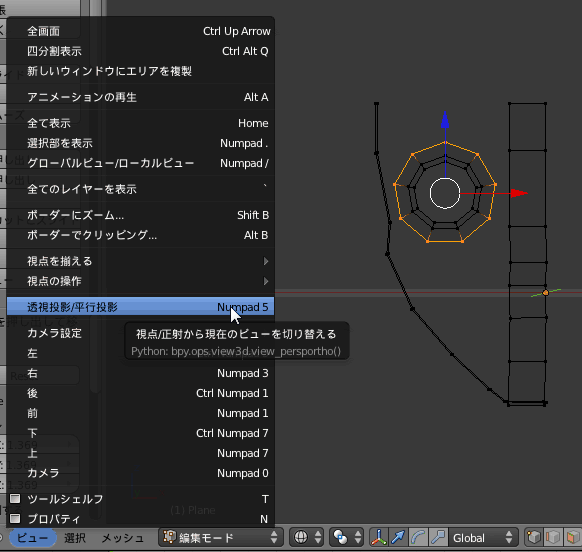Switch to face select mode

572,537
